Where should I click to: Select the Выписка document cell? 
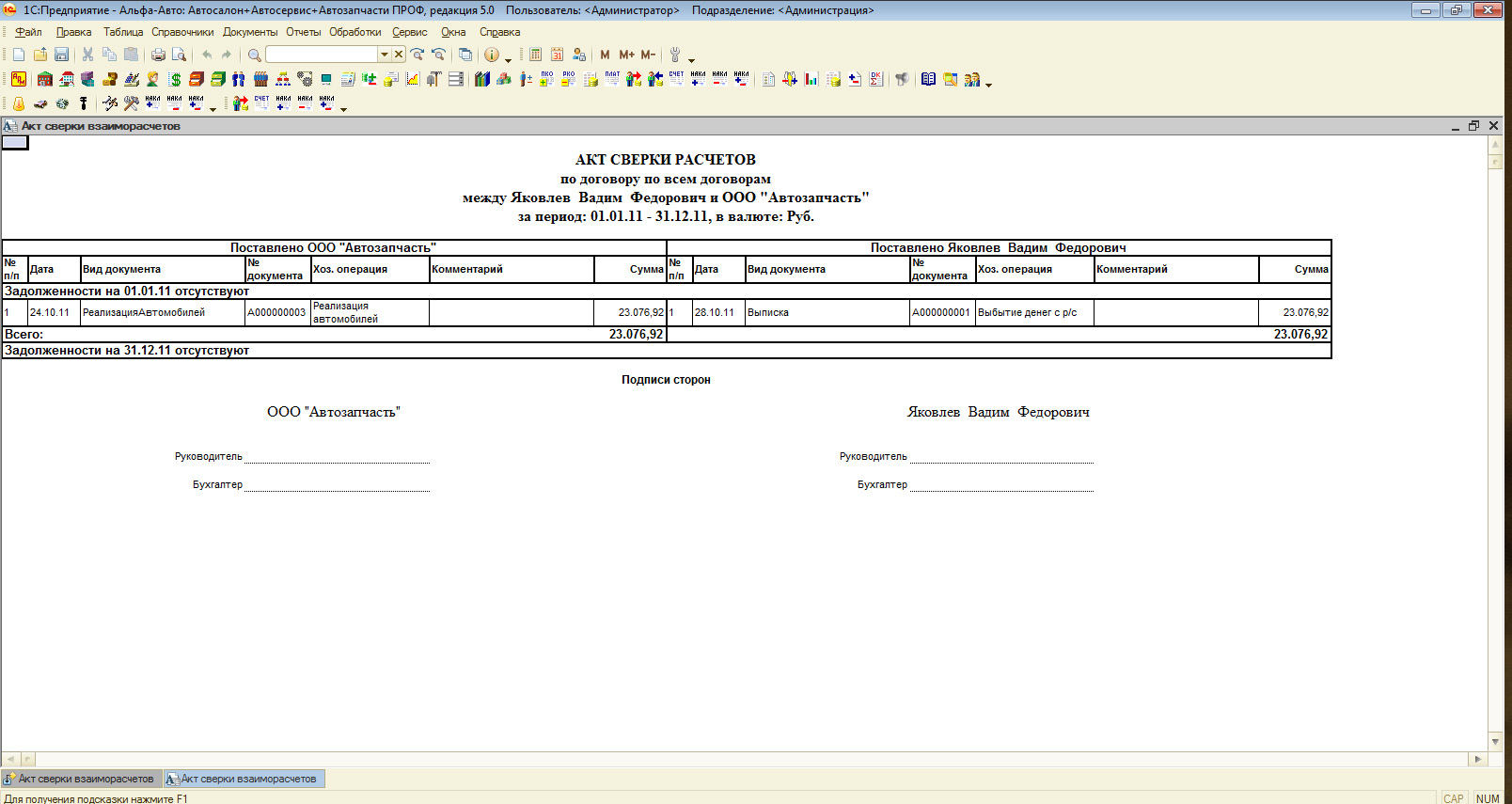pyautogui.click(x=827, y=312)
